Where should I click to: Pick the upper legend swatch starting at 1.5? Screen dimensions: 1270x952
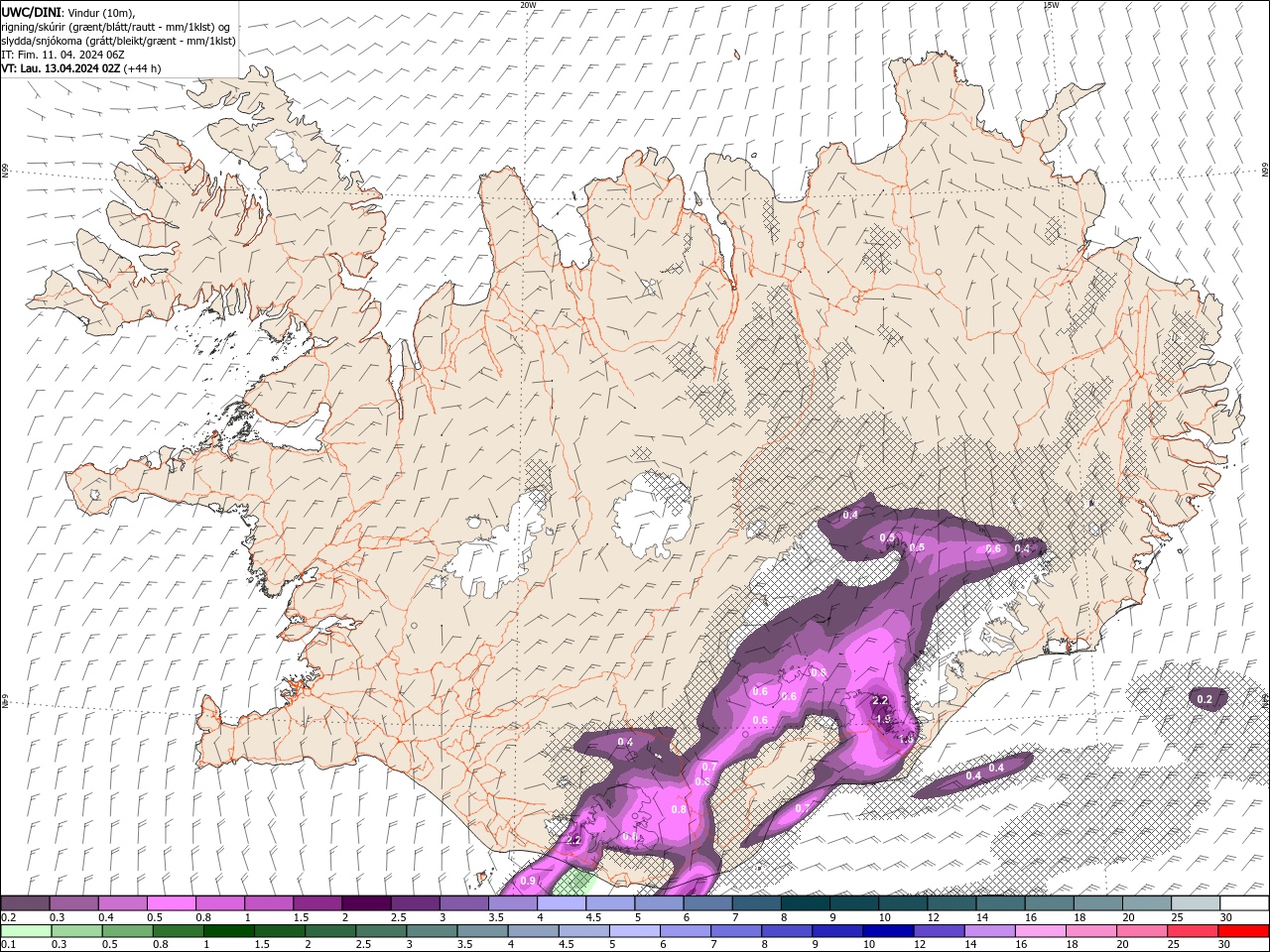pyautogui.click(x=317, y=903)
